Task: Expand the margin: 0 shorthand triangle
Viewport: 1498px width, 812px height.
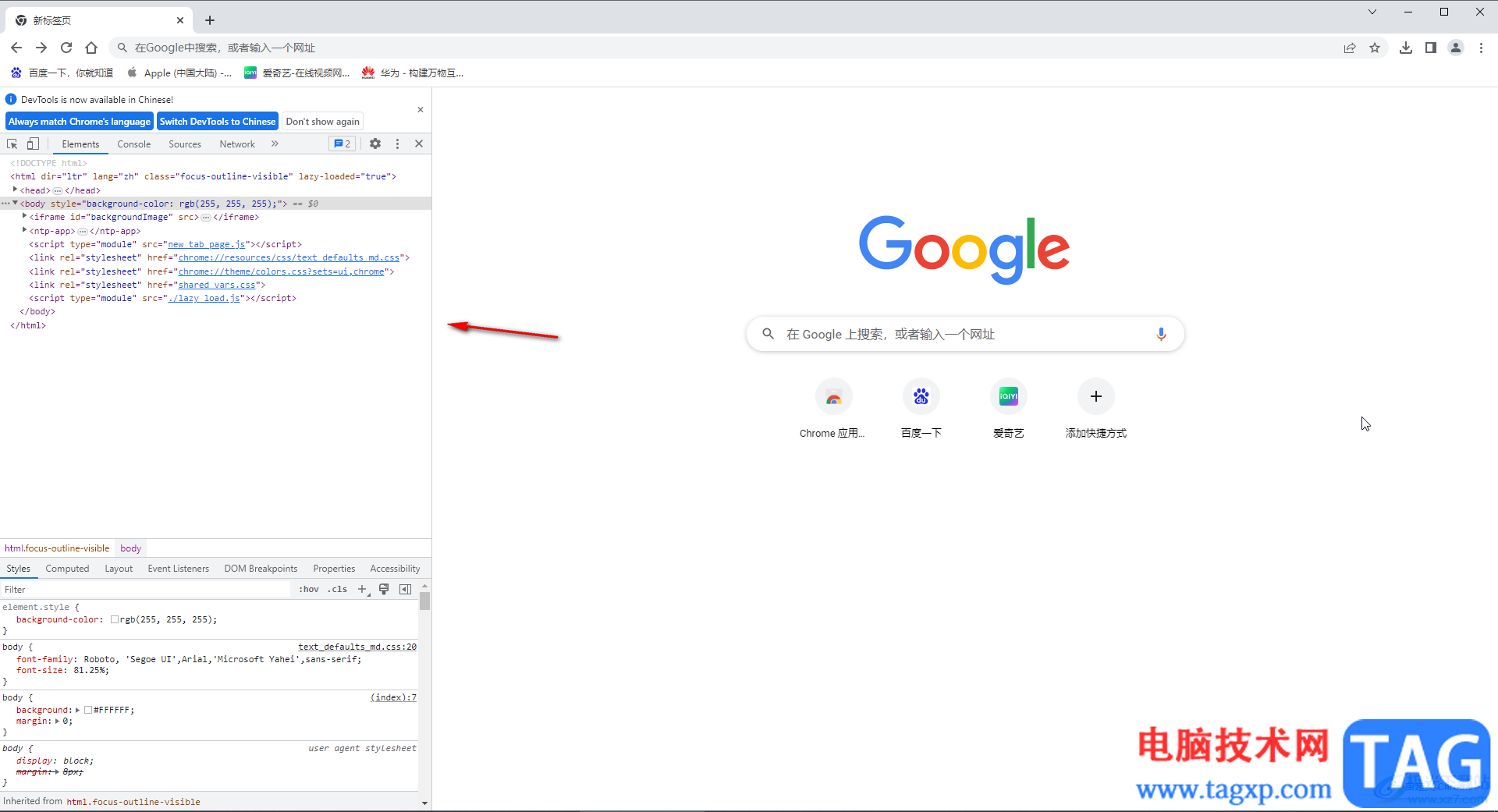Action: click(57, 721)
